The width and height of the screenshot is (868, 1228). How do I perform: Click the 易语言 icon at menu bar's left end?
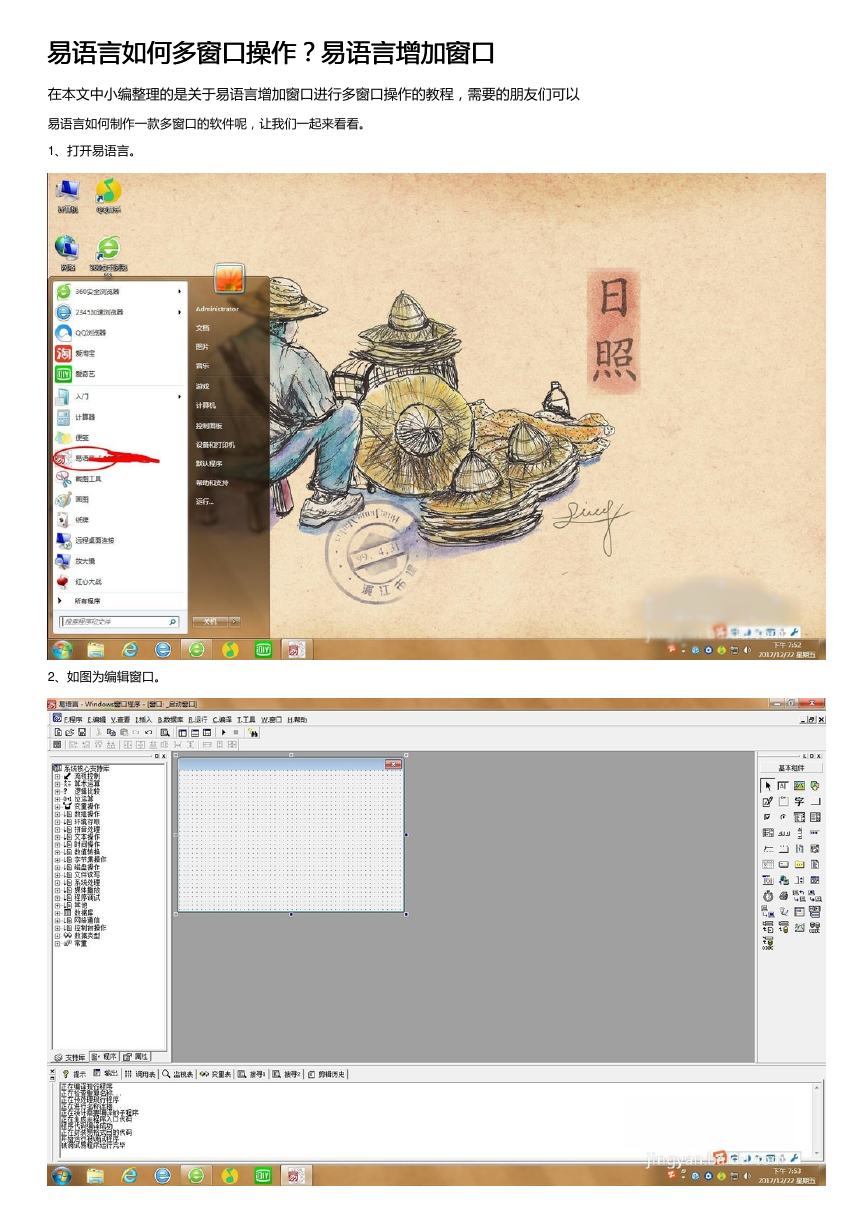point(57,719)
